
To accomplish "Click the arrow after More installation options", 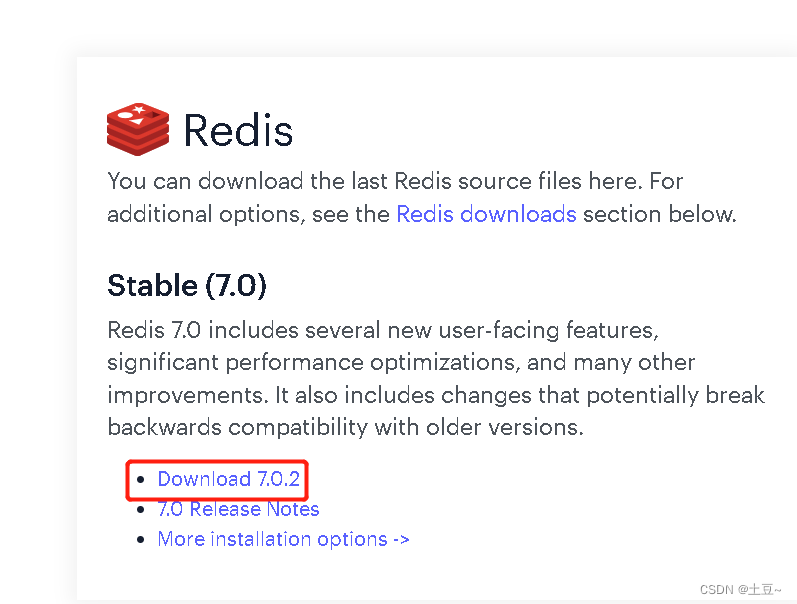I will tap(402, 539).
